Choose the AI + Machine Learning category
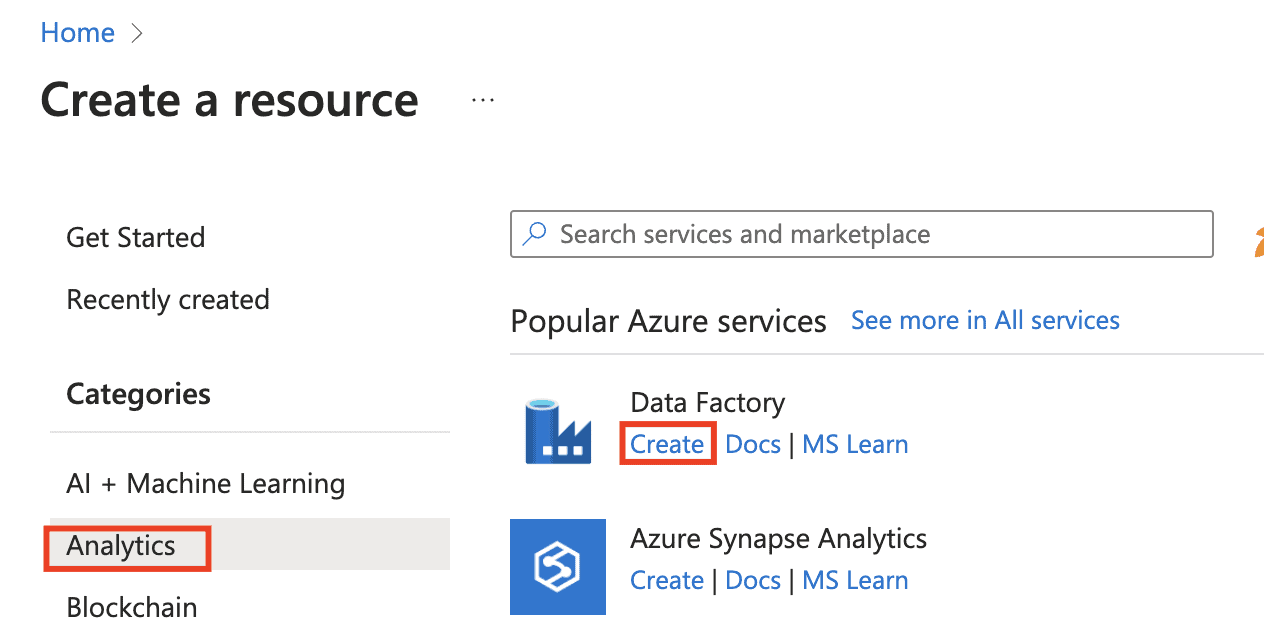Screen dimensions: 1264x644 (x=205, y=484)
